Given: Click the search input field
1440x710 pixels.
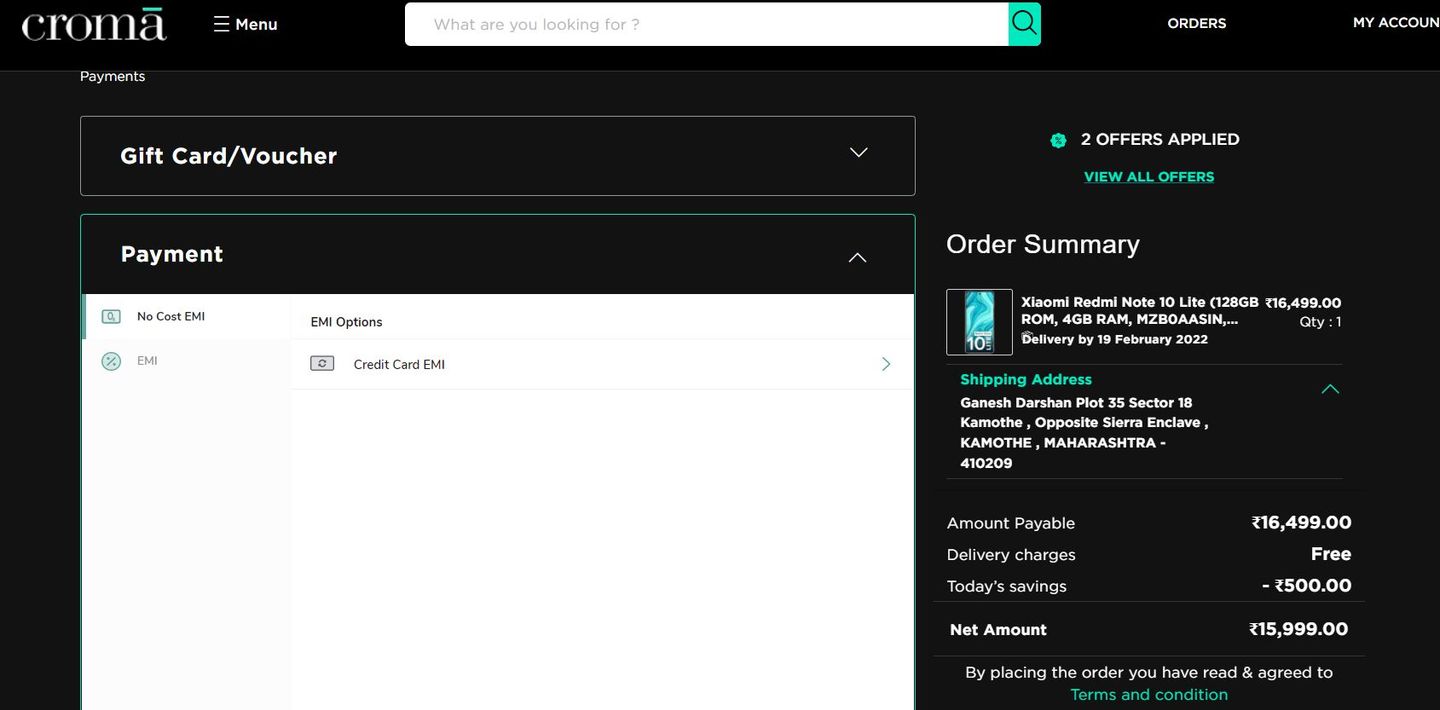Looking at the screenshot, I should [x=706, y=24].
